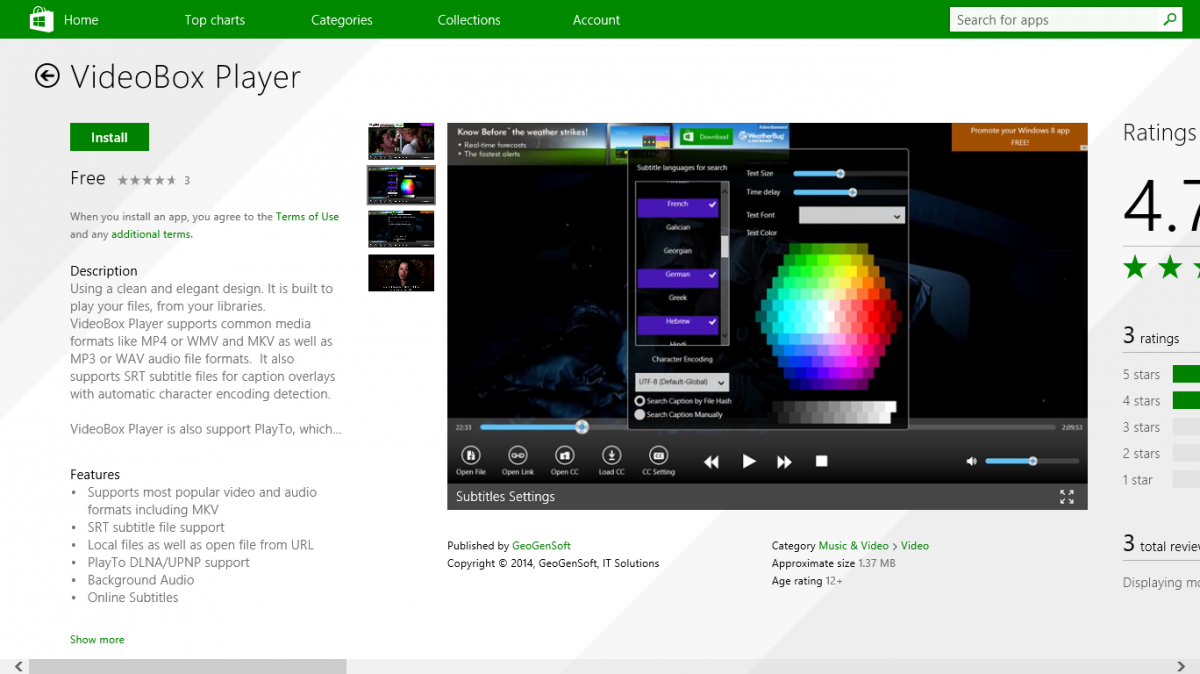Select the Search Caption Manually radio
Screen dimensions: 1200x674
(641, 414)
